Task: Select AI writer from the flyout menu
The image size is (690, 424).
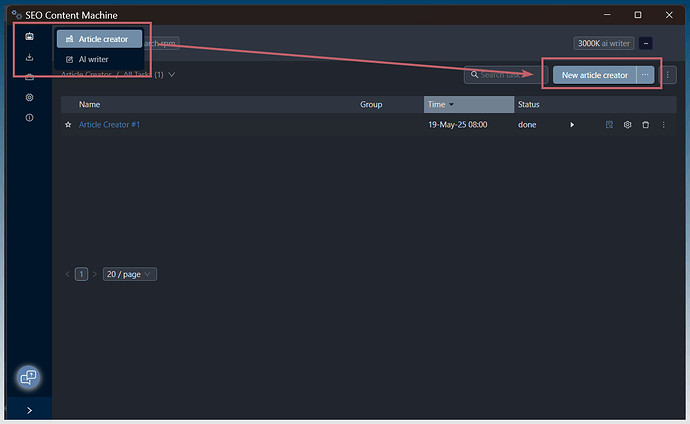Action: [x=99, y=59]
